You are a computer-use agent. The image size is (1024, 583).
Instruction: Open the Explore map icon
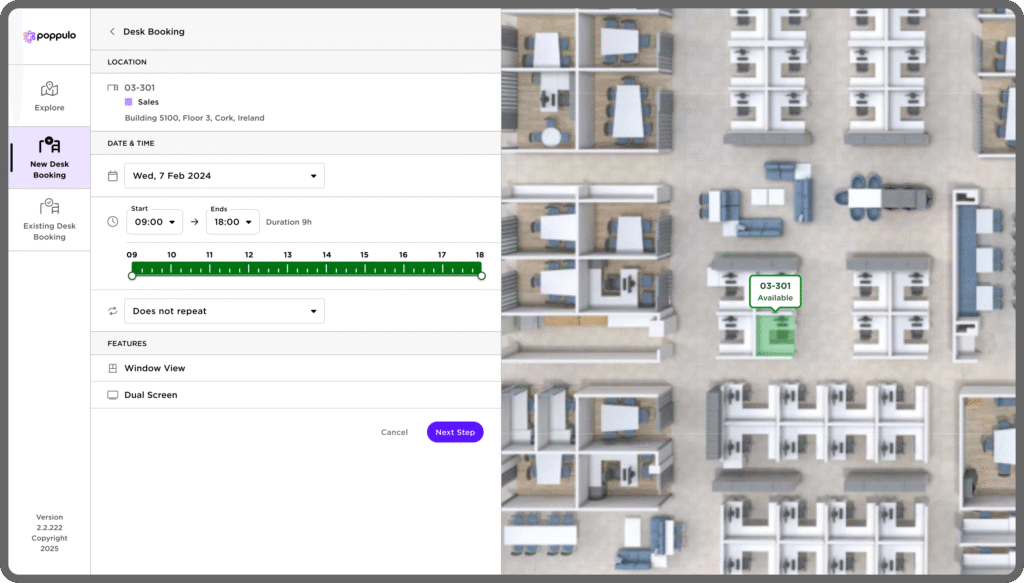[x=49, y=90]
